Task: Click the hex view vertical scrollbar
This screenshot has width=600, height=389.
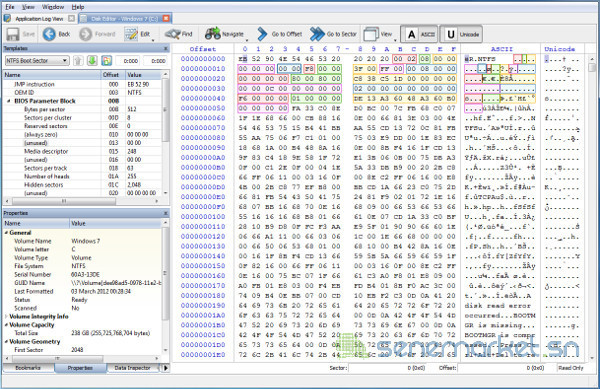Action: [592, 207]
